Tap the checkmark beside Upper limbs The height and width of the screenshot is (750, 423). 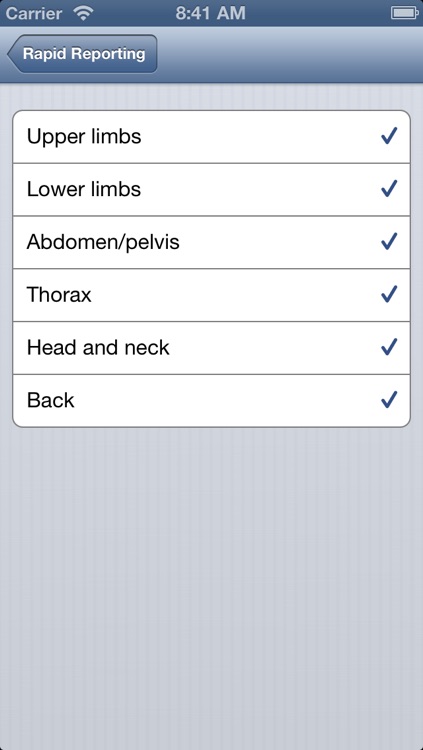(x=389, y=137)
